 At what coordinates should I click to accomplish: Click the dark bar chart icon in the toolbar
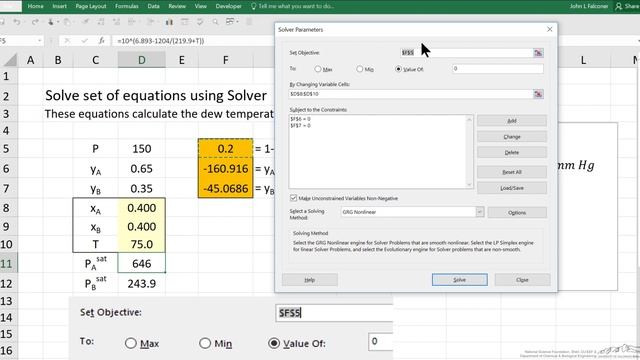pyautogui.click(x=169, y=22)
